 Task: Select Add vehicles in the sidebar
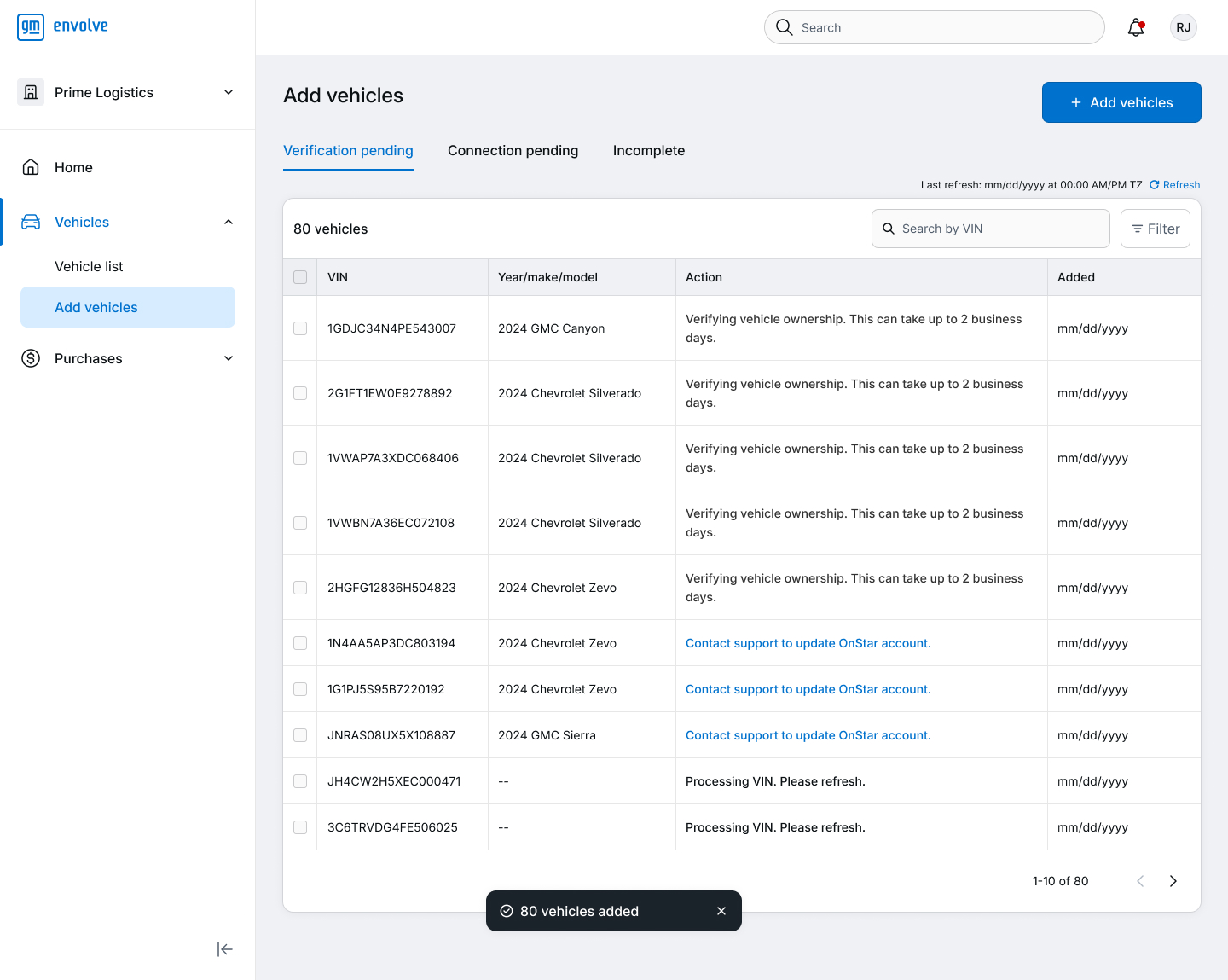[x=128, y=307]
